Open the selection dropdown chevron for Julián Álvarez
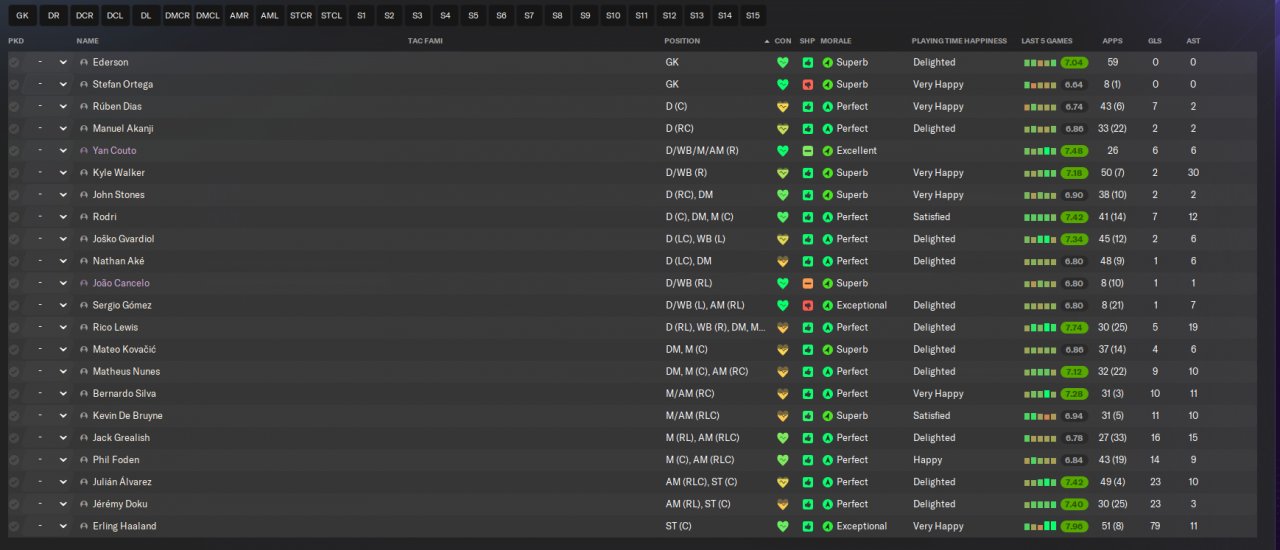The image size is (1280, 550). [x=63, y=482]
